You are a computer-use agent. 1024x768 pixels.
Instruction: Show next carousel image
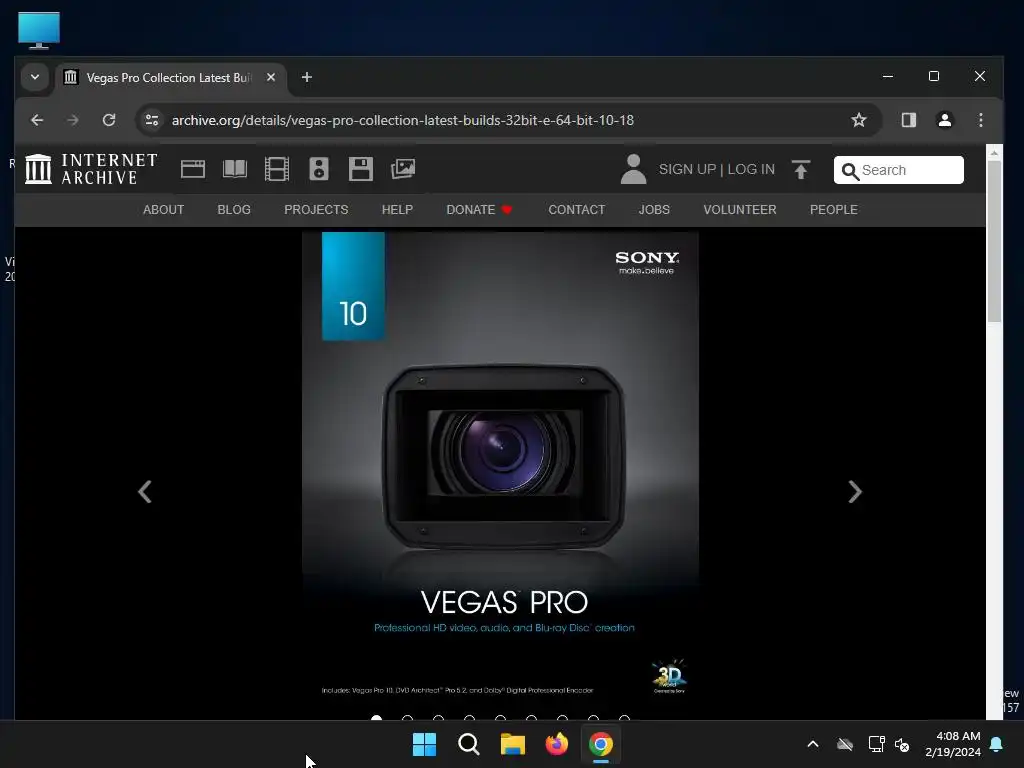pyautogui.click(x=855, y=492)
